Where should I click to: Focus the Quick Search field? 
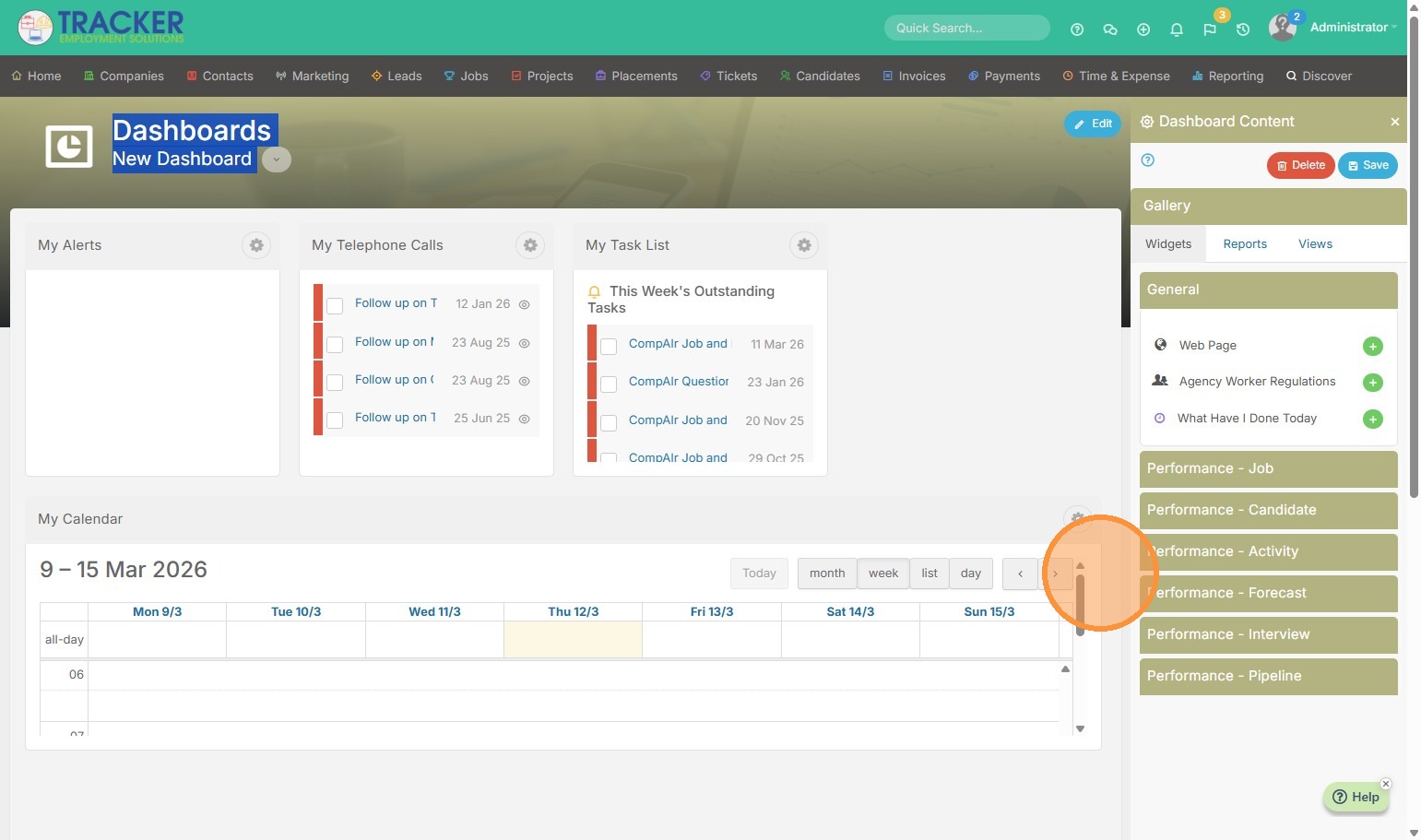pyautogui.click(x=966, y=28)
